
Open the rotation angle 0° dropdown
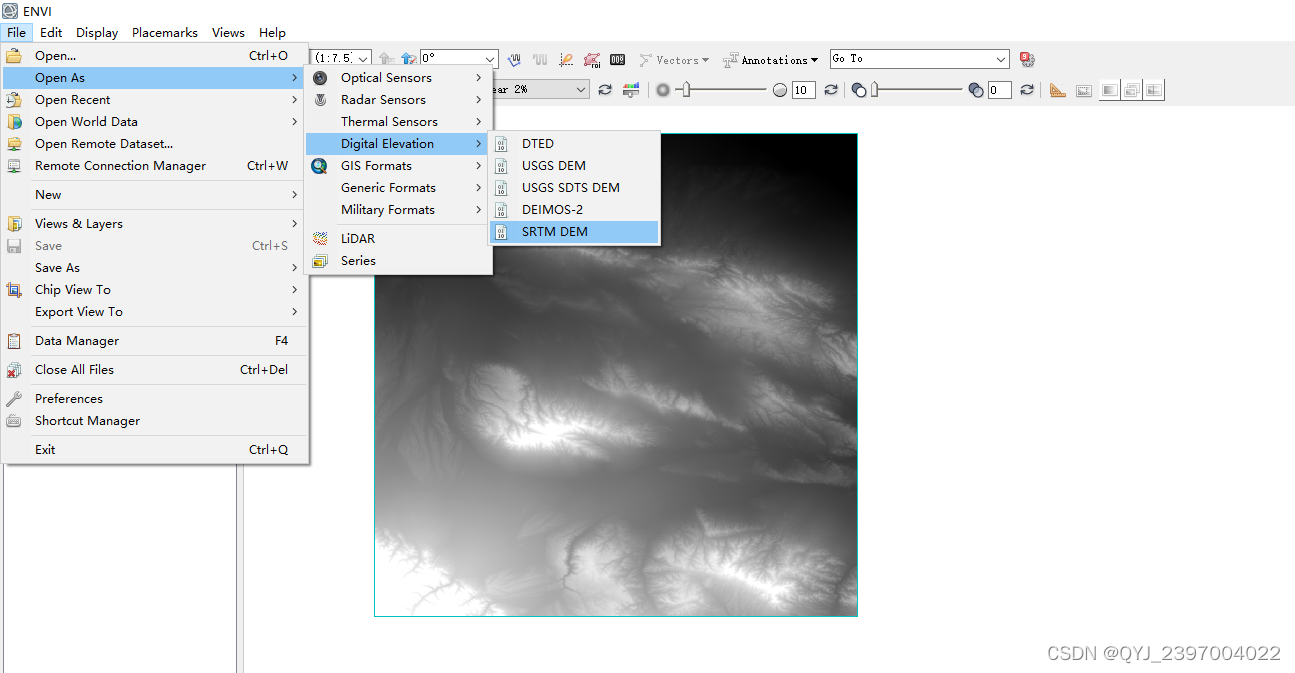pos(489,59)
